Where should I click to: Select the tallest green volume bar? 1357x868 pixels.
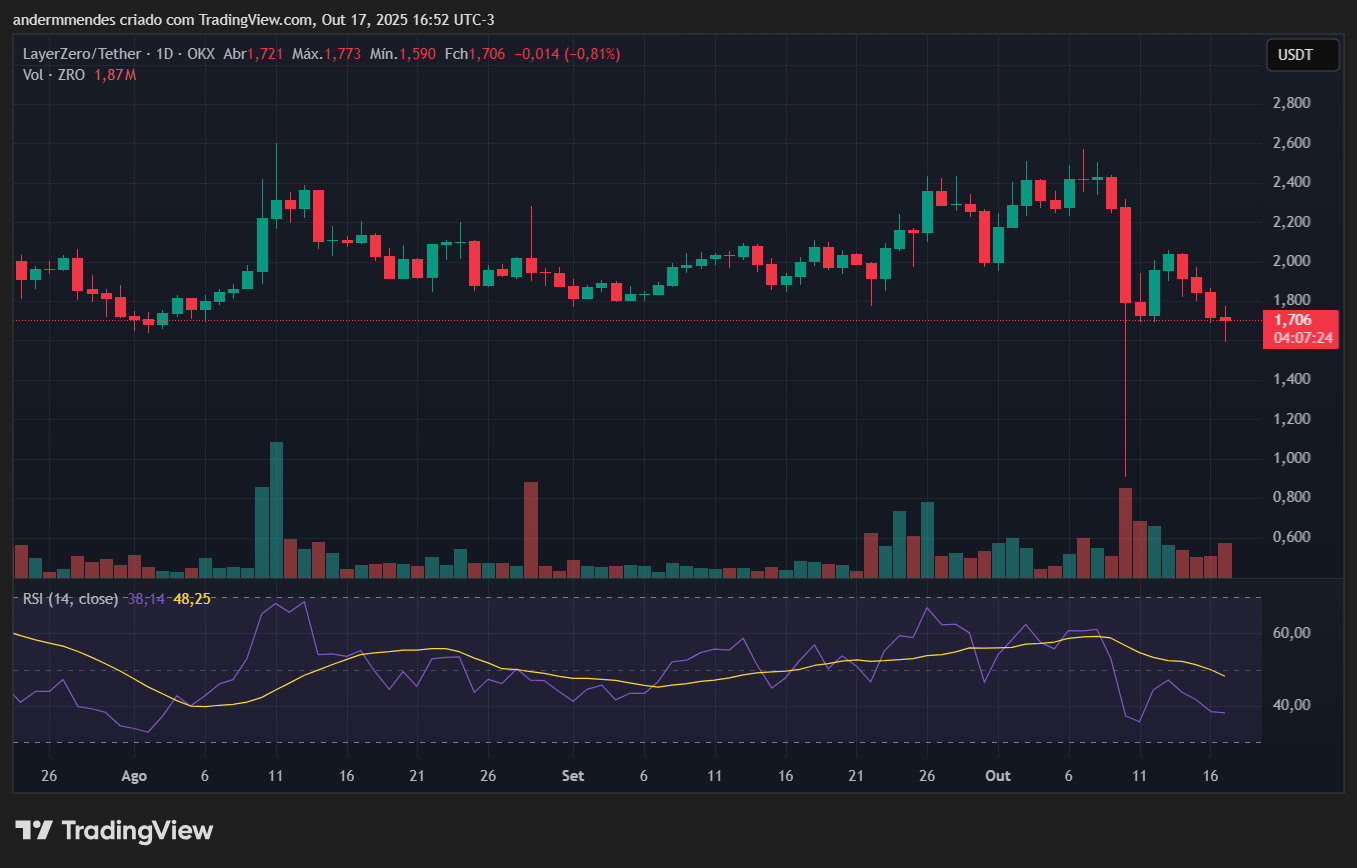[x=276, y=510]
